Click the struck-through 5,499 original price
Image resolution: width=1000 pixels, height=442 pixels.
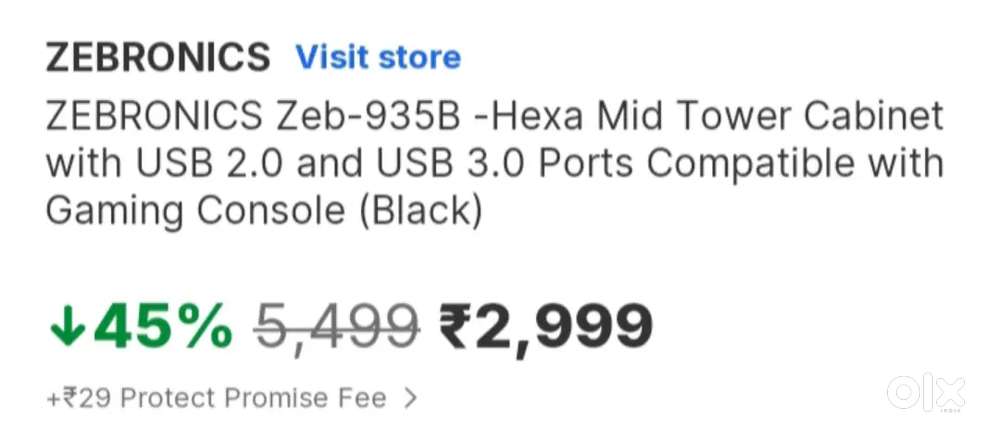point(336,328)
